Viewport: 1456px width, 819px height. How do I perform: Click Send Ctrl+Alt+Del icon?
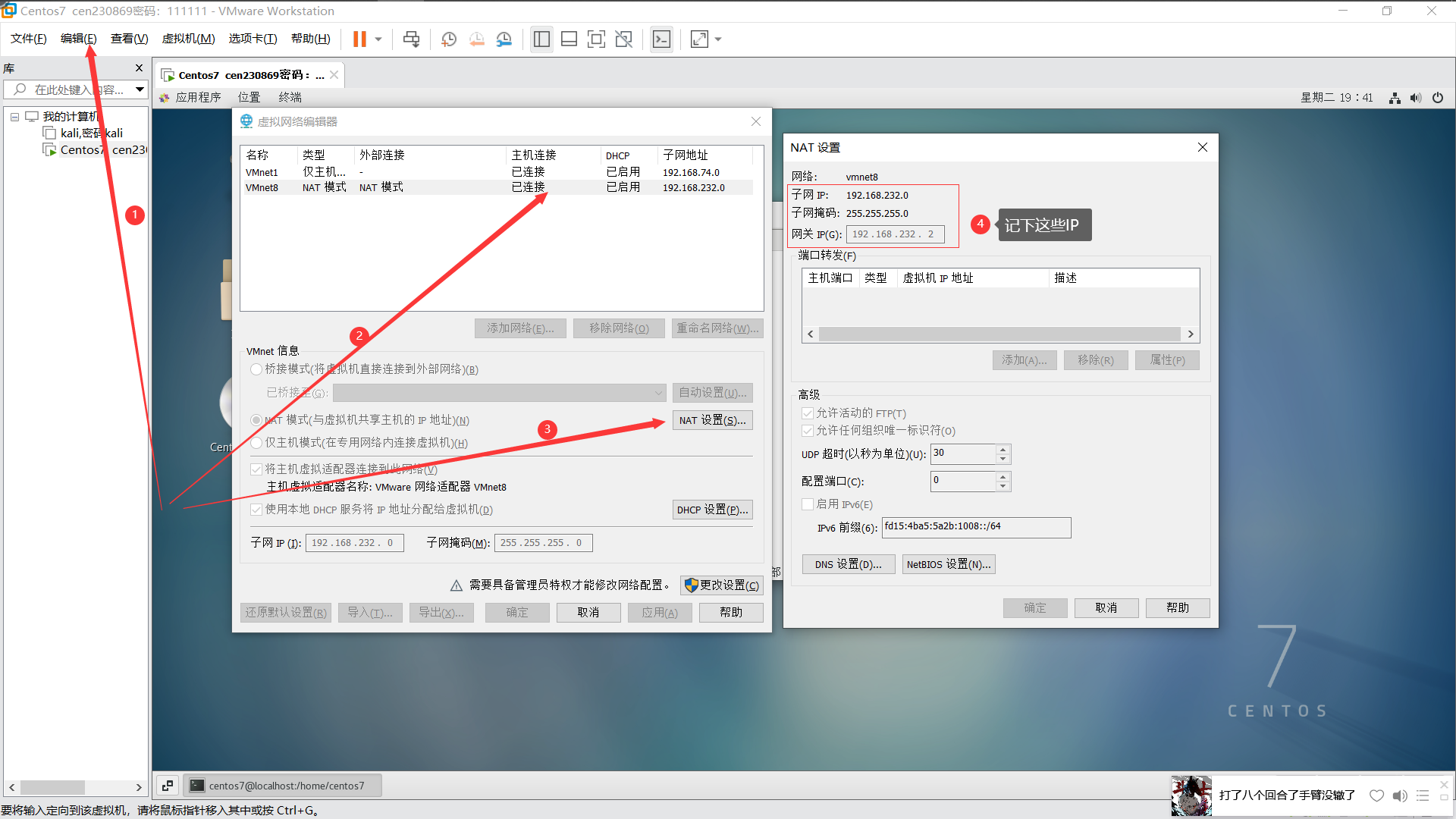click(411, 39)
